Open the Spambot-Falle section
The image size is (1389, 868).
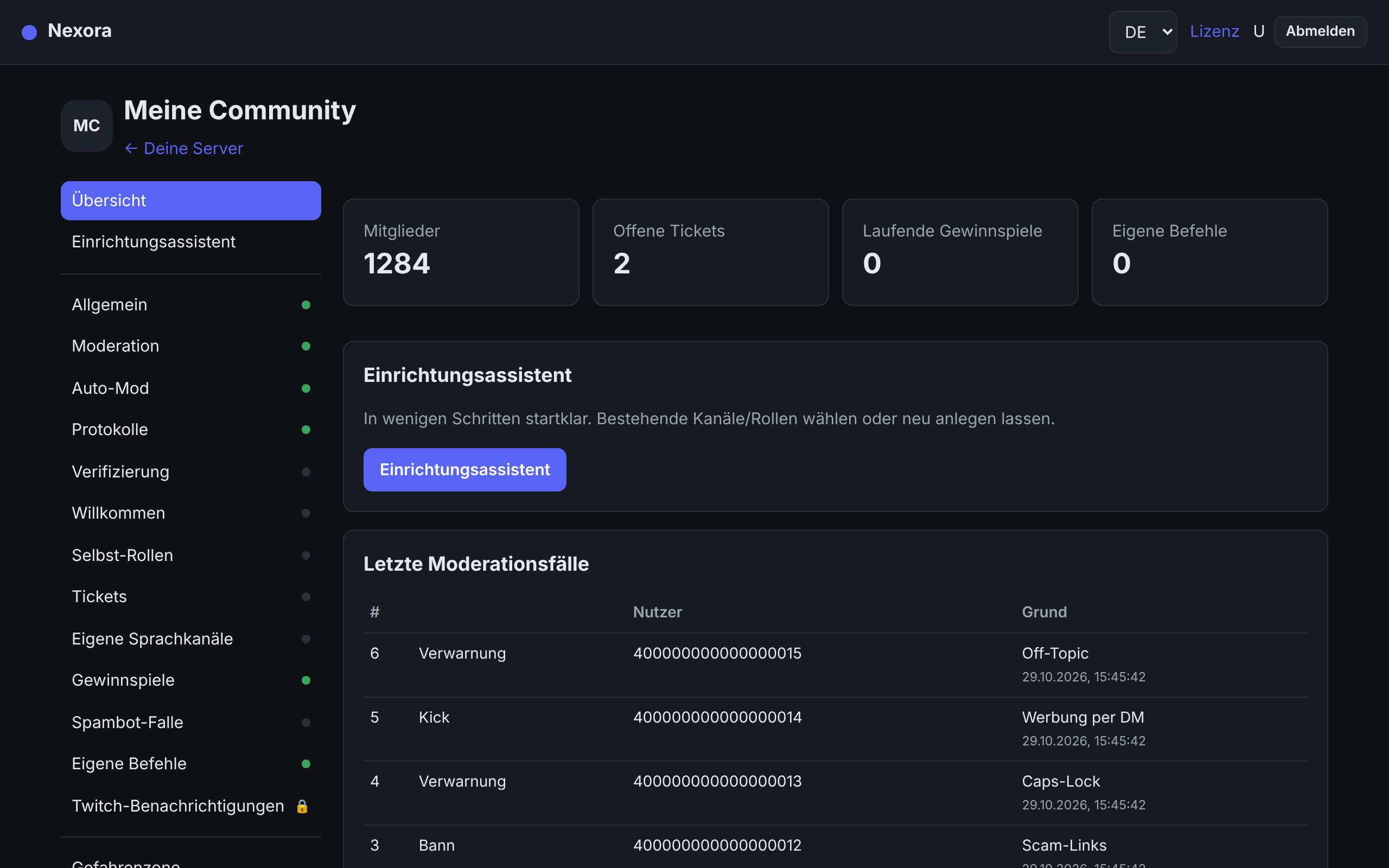[x=190, y=723]
